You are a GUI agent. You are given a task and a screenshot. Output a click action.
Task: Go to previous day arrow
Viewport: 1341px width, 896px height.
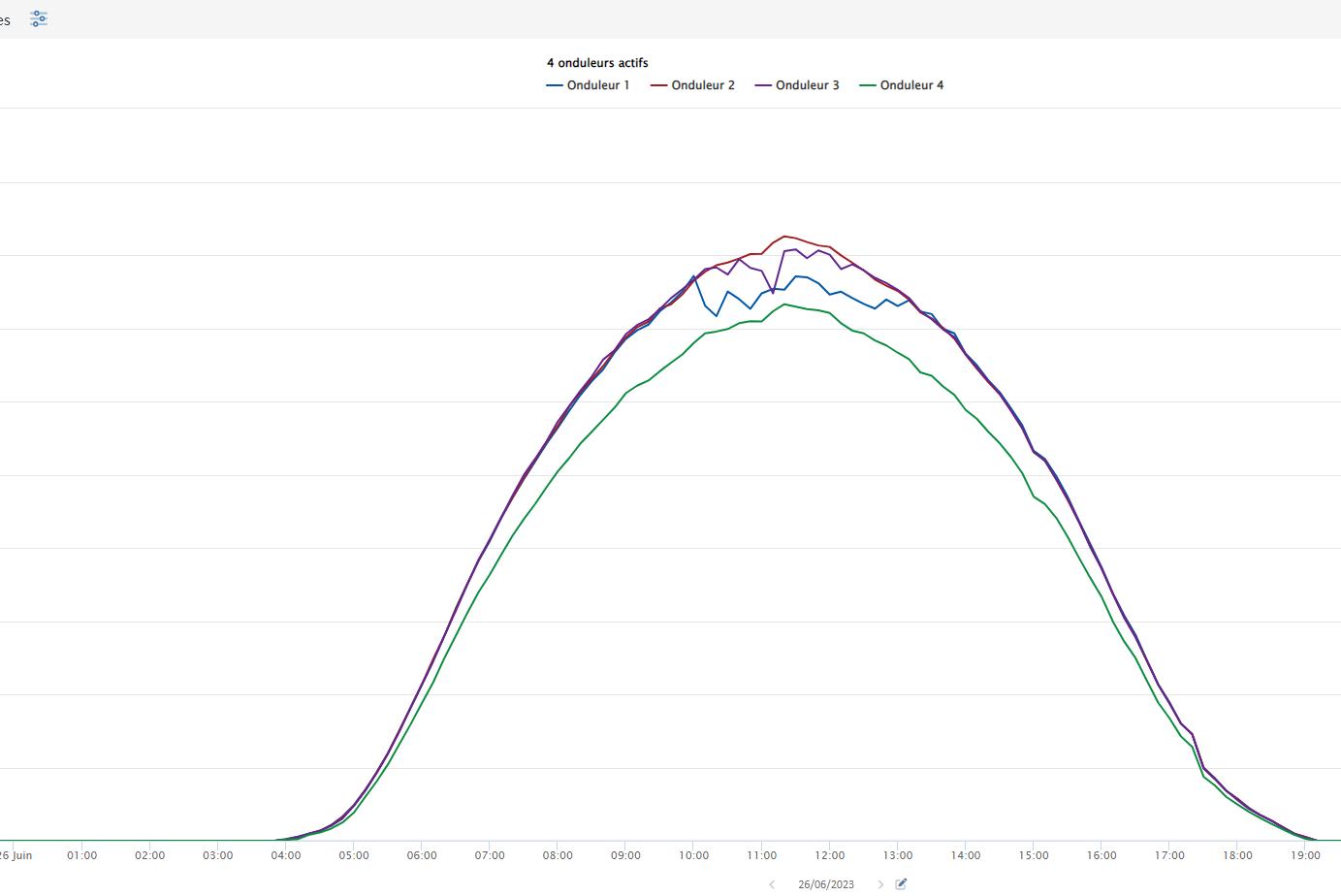coord(772,884)
